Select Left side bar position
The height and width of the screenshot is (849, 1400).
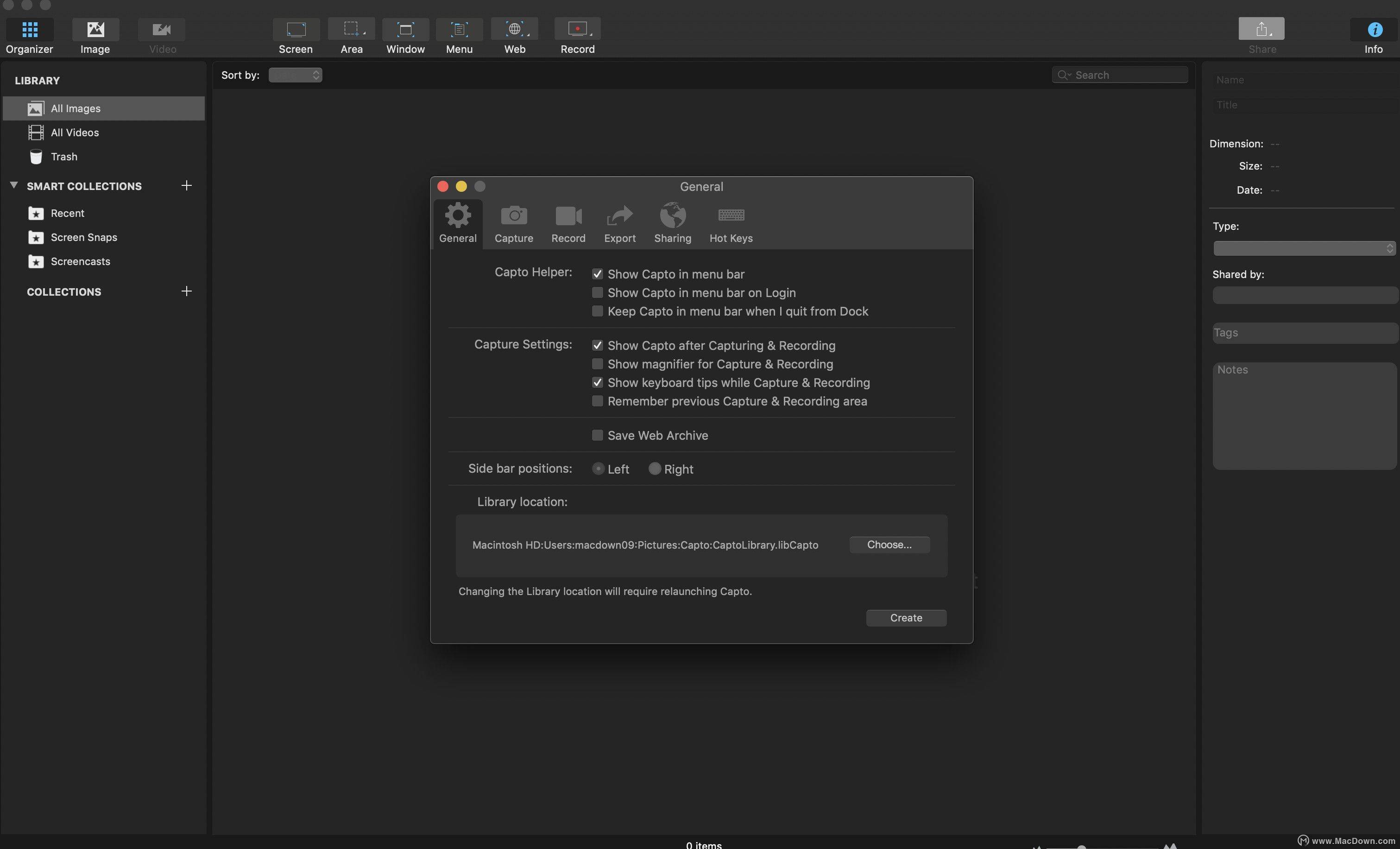[x=598, y=469]
